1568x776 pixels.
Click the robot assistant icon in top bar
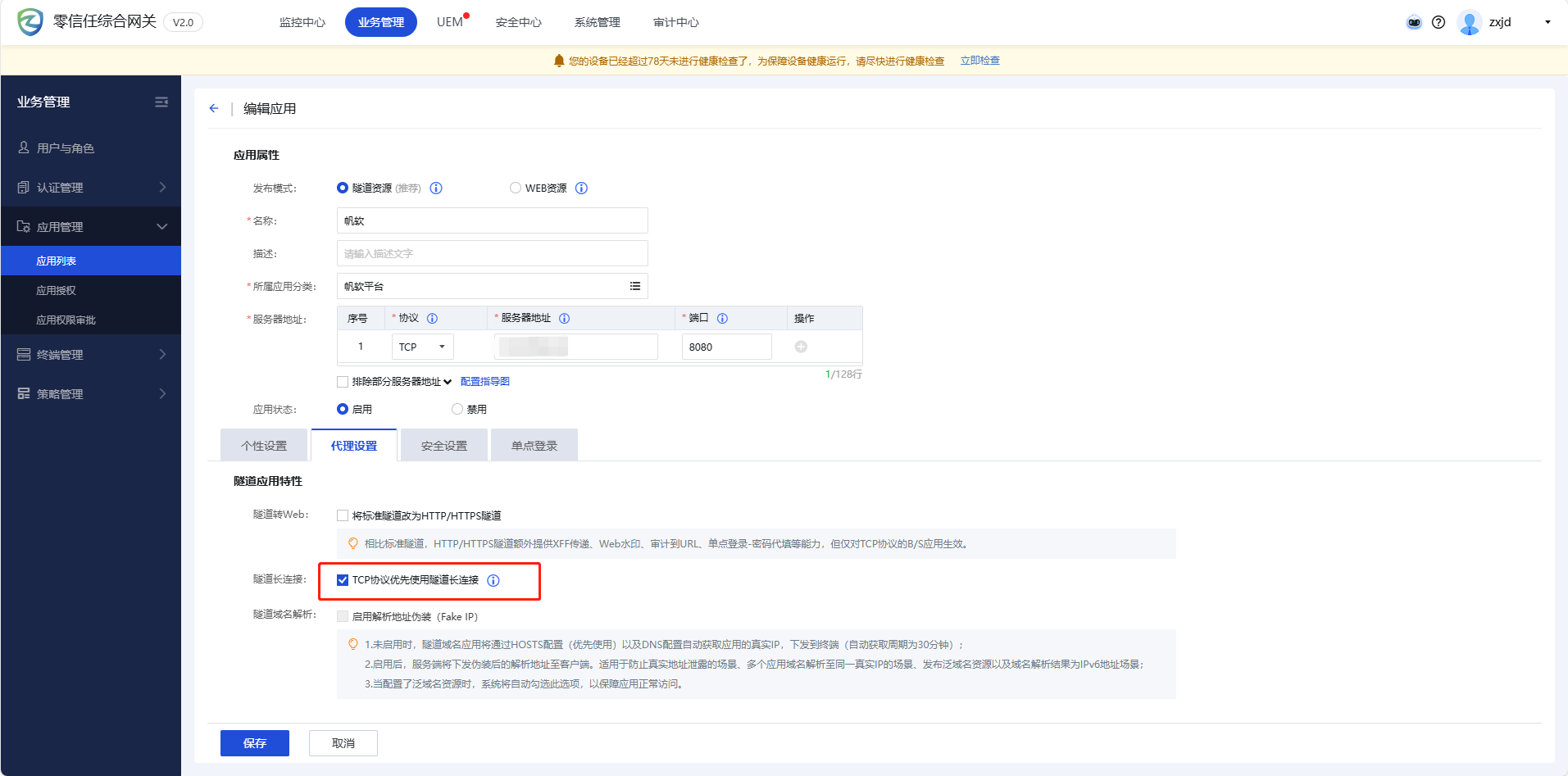pos(1414,22)
